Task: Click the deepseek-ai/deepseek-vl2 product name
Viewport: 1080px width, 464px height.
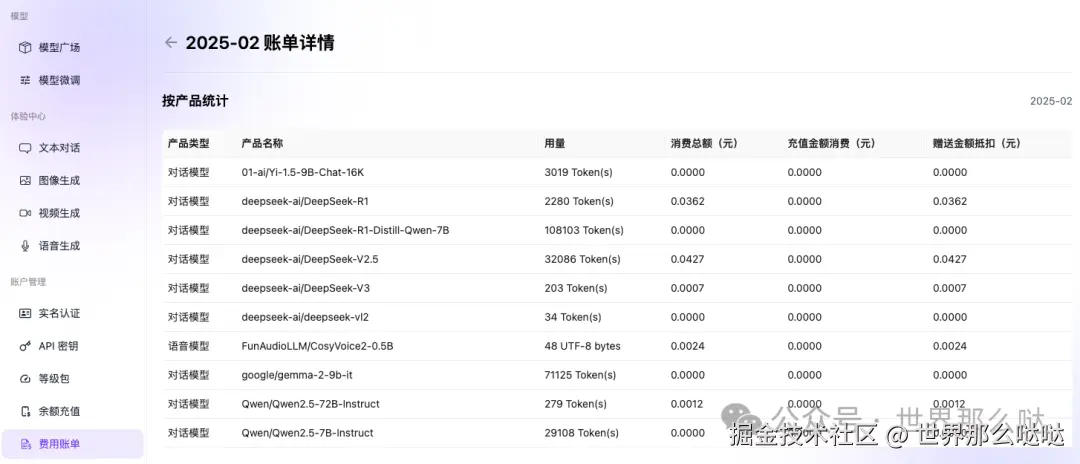Action: point(305,317)
